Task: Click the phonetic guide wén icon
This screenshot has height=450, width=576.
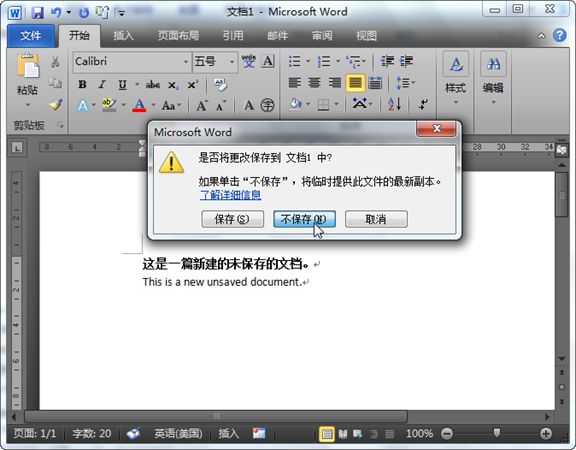Action: click(x=249, y=61)
